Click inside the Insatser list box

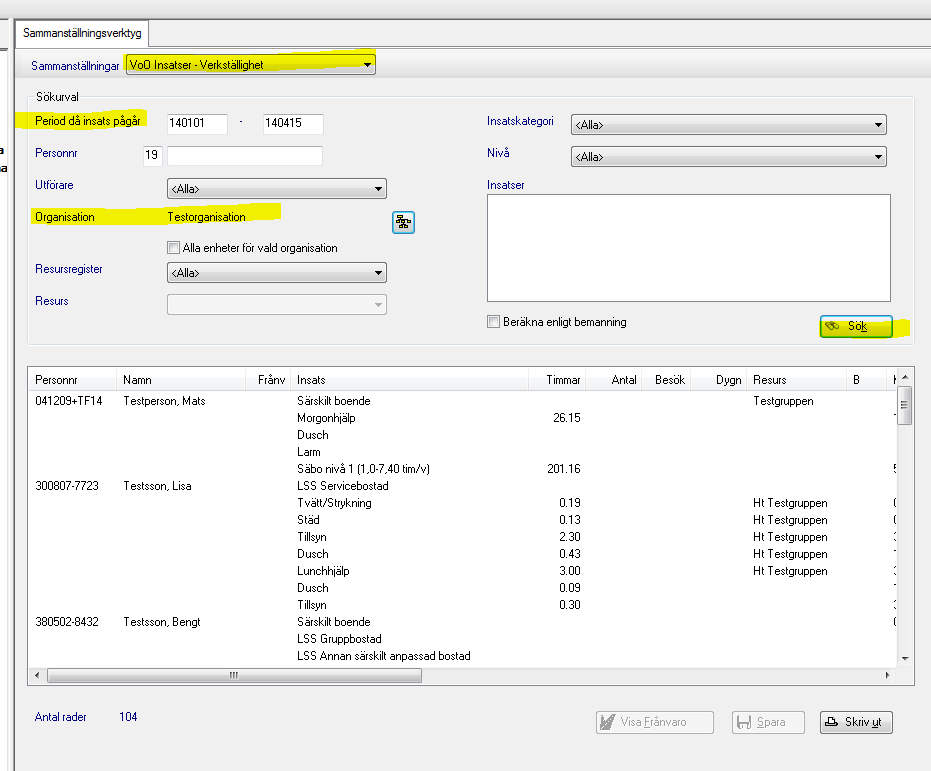coord(689,248)
